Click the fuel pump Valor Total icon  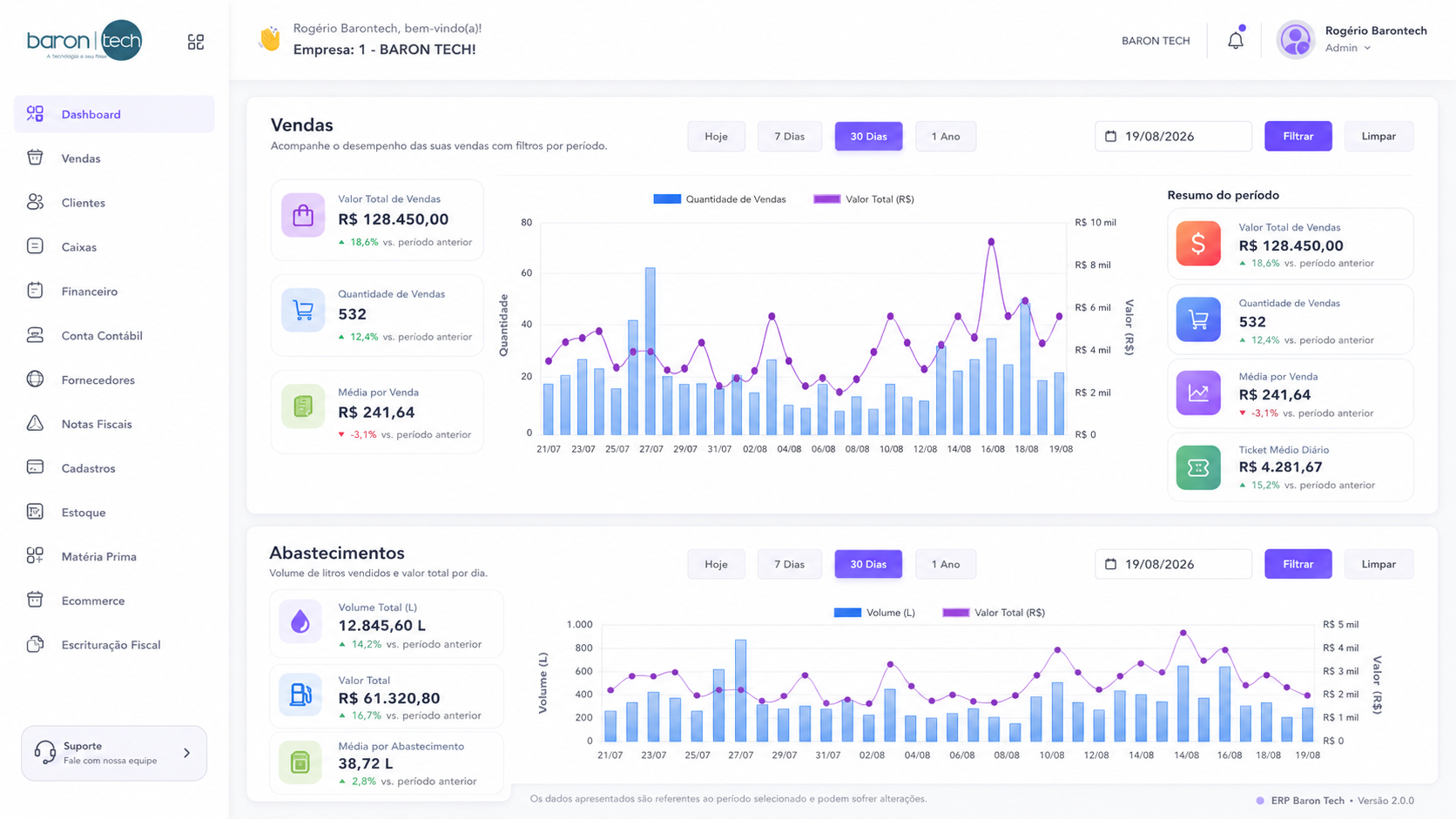[300, 695]
